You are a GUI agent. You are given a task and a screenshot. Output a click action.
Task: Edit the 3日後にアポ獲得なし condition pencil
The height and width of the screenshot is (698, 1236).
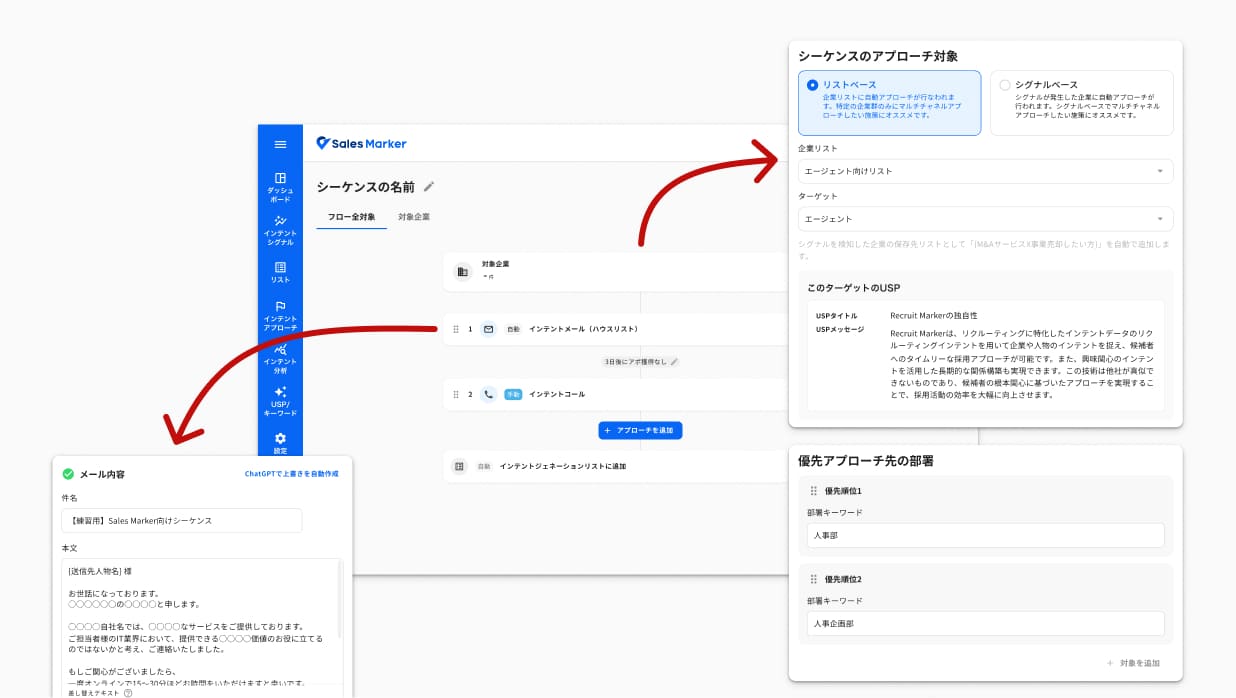click(674, 361)
